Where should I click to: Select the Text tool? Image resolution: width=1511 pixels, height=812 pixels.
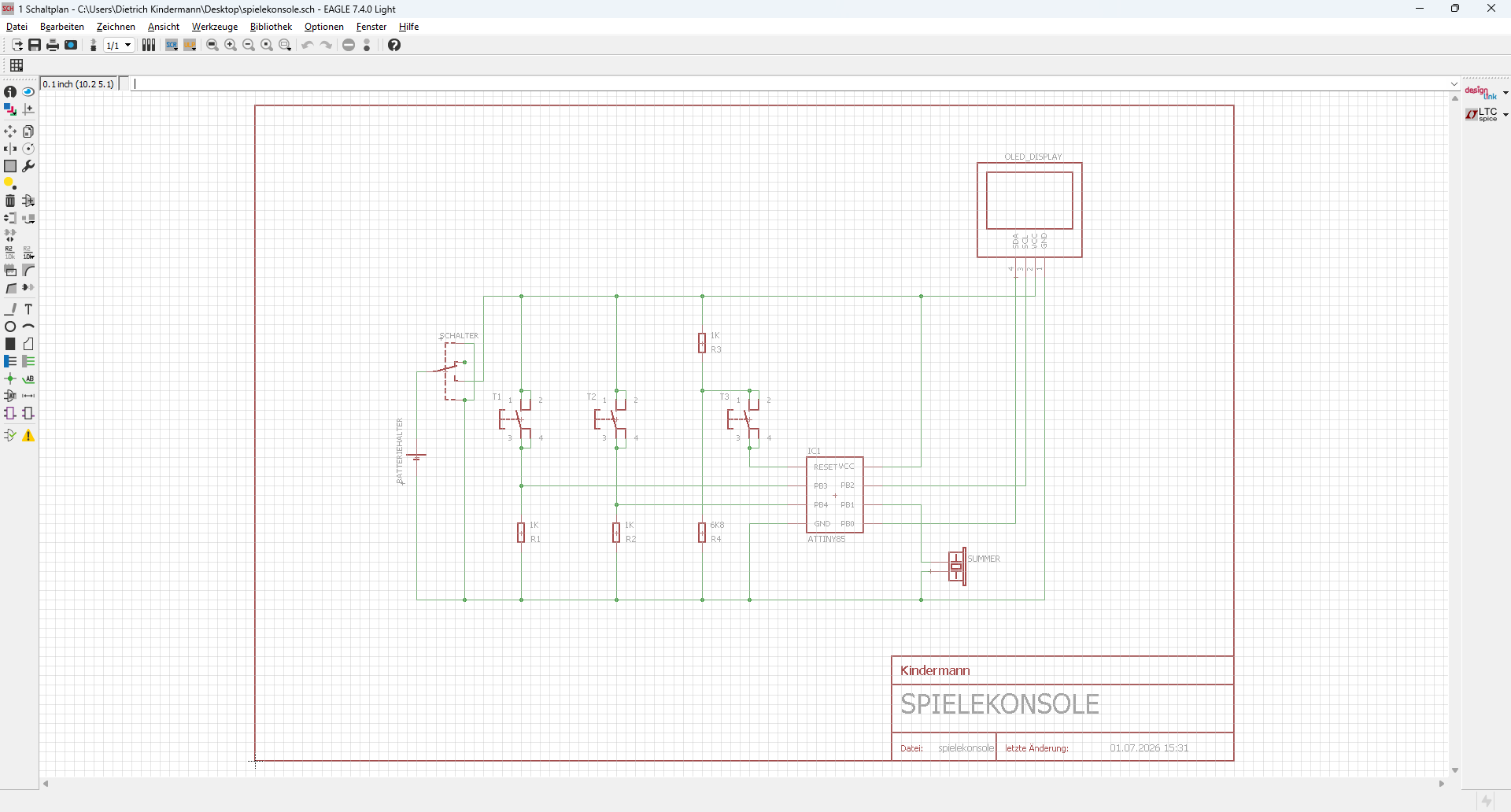point(28,309)
